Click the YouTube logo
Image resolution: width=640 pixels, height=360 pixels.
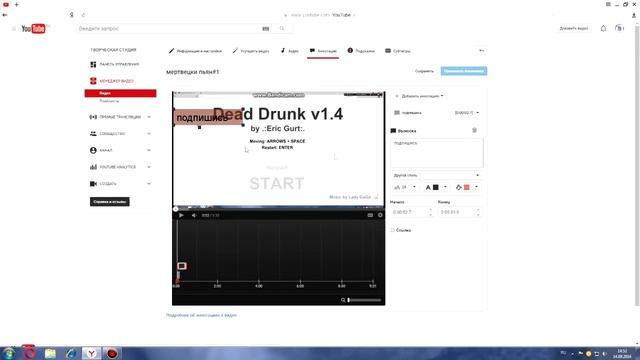[33, 29]
